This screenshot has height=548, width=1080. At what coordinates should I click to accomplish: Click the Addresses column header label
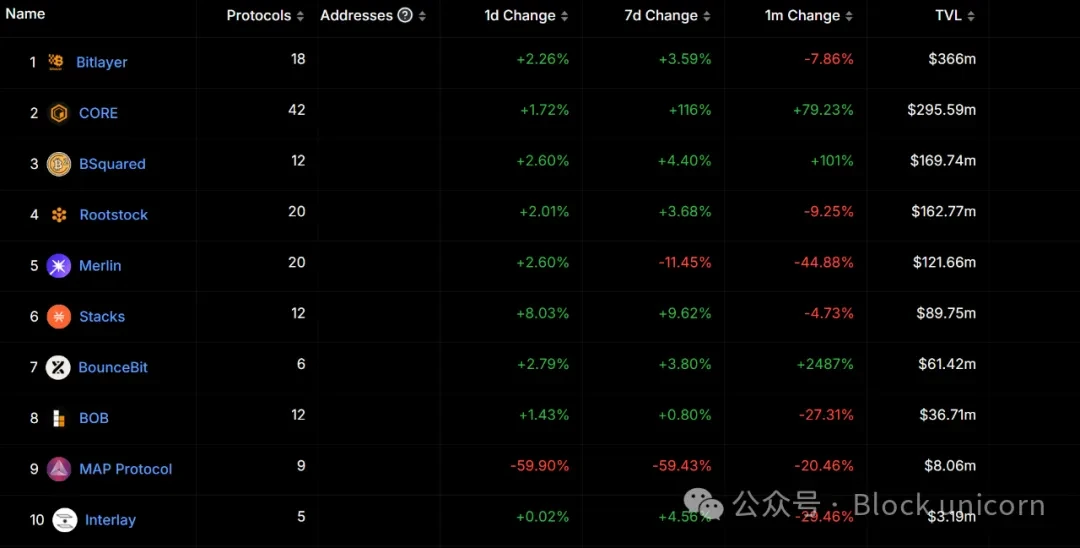click(356, 15)
